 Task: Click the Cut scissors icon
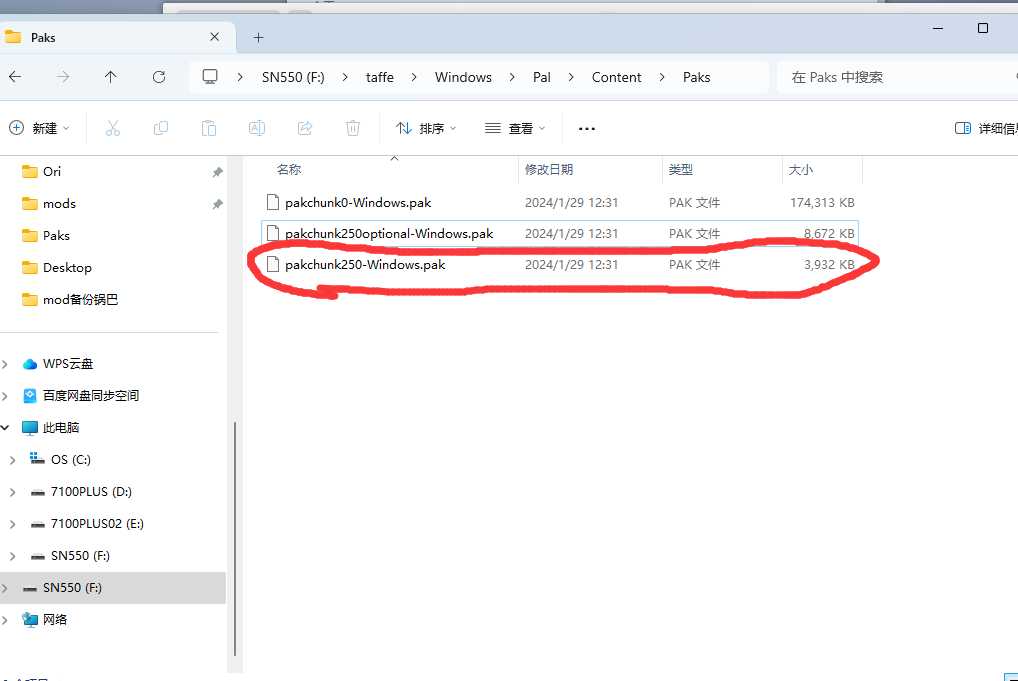112,128
